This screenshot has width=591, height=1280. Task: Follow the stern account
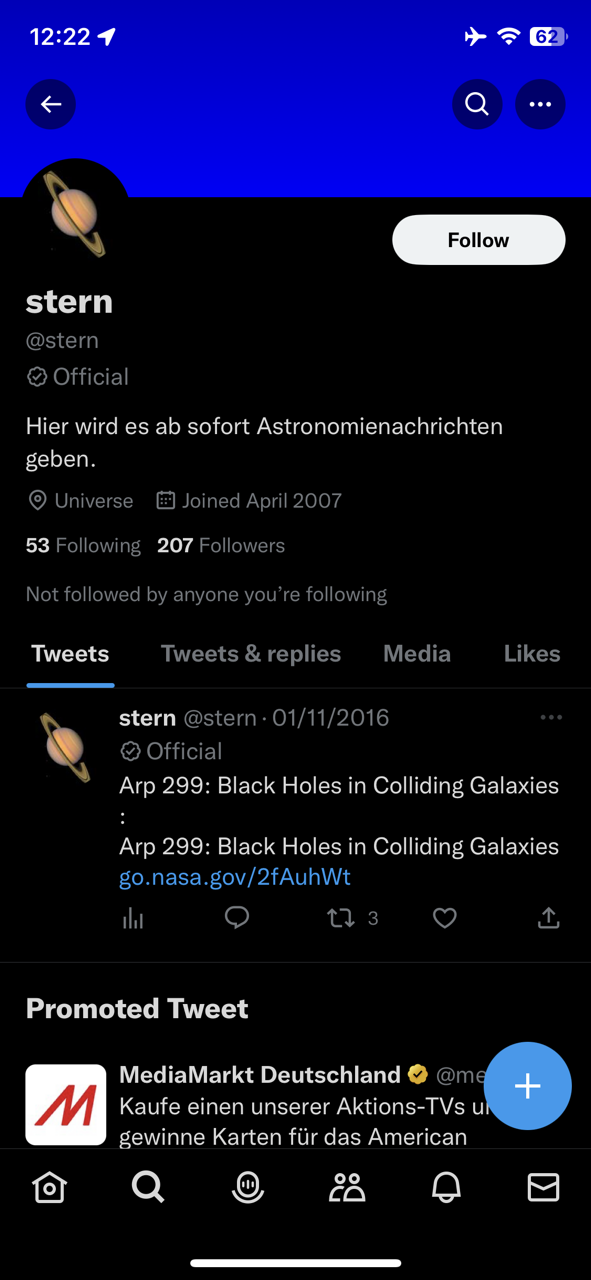(478, 240)
